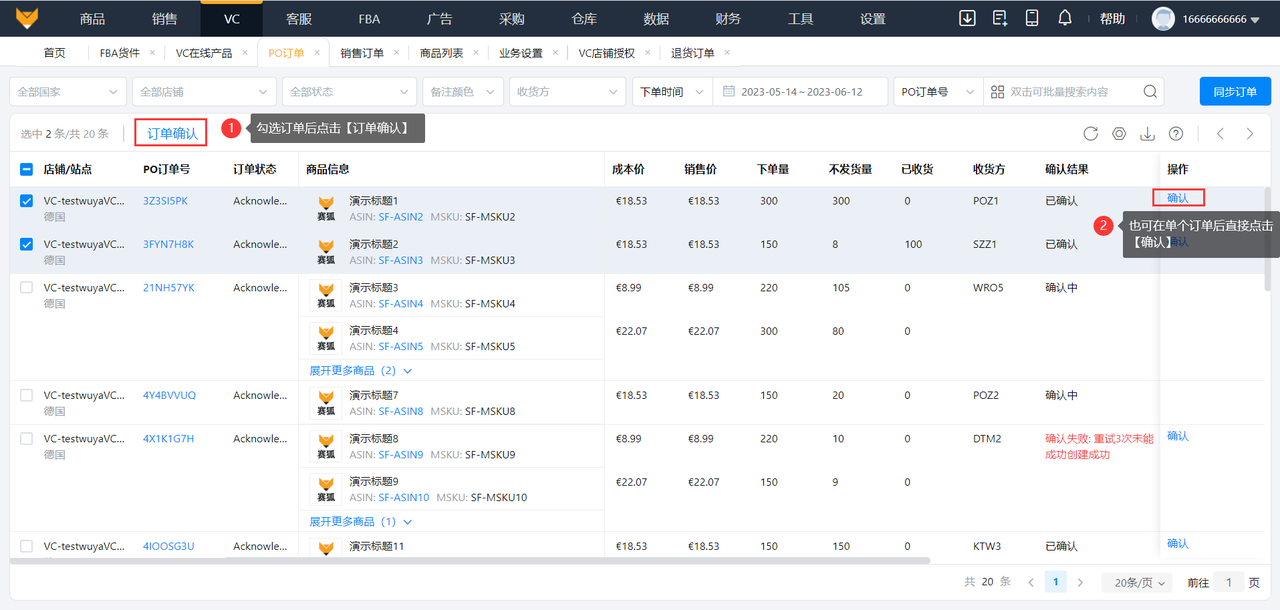This screenshot has height=610, width=1280.
Task: Close the 商品列表 tab
Action: point(475,53)
